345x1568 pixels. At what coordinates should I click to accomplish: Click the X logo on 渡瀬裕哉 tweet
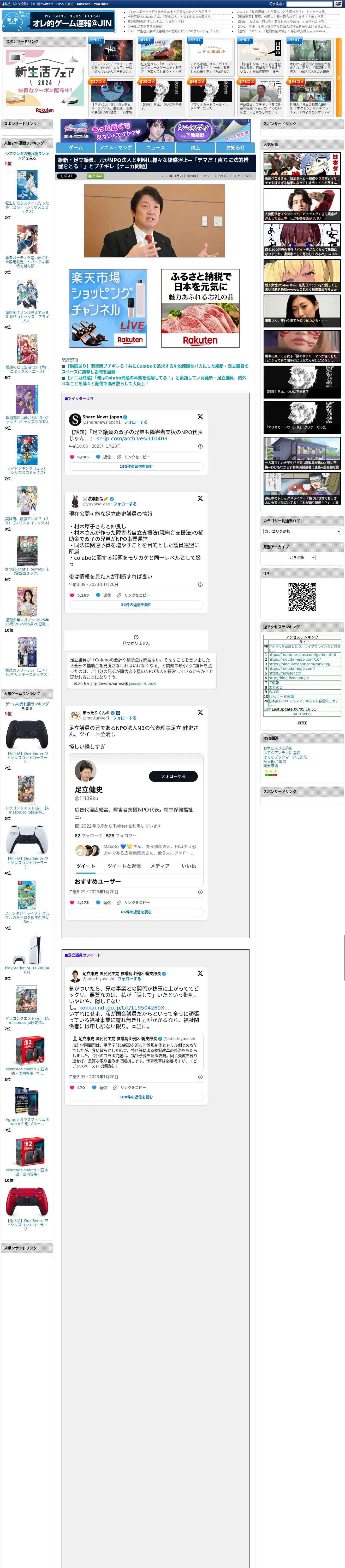pos(200,499)
